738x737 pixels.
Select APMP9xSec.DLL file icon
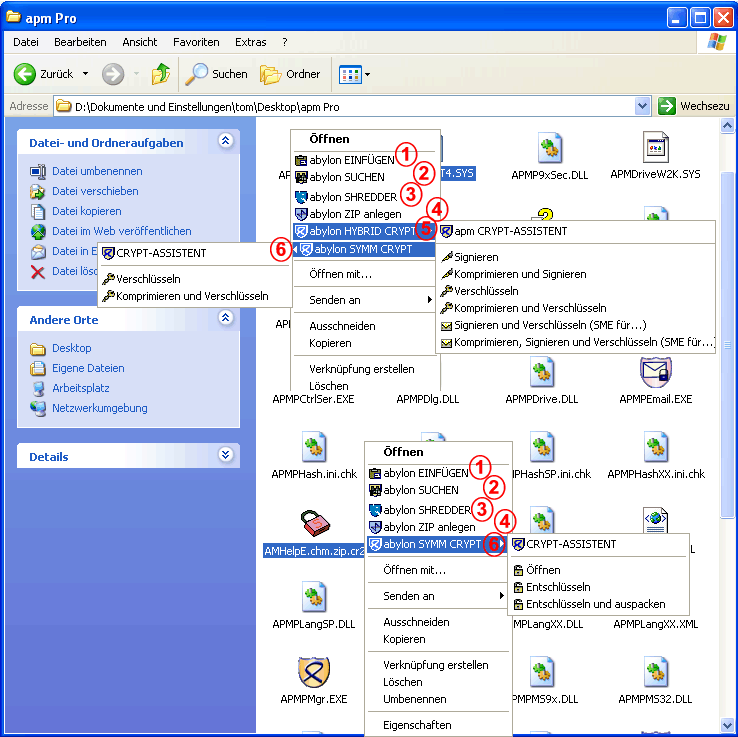pos(550,148)
